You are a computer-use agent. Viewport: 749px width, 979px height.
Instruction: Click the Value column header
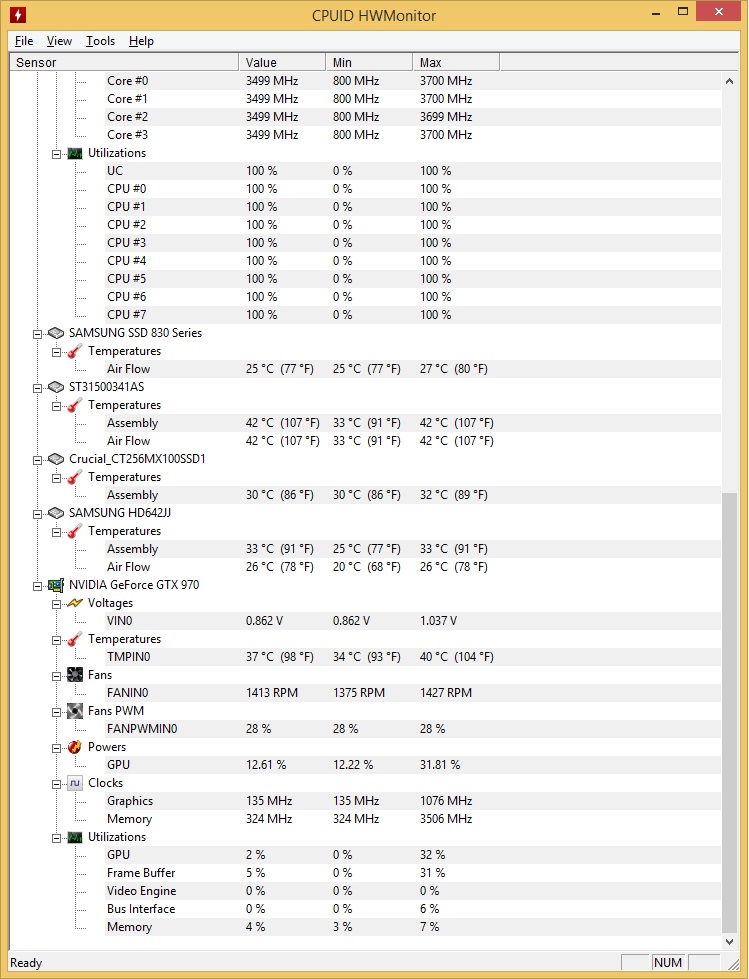282,62
